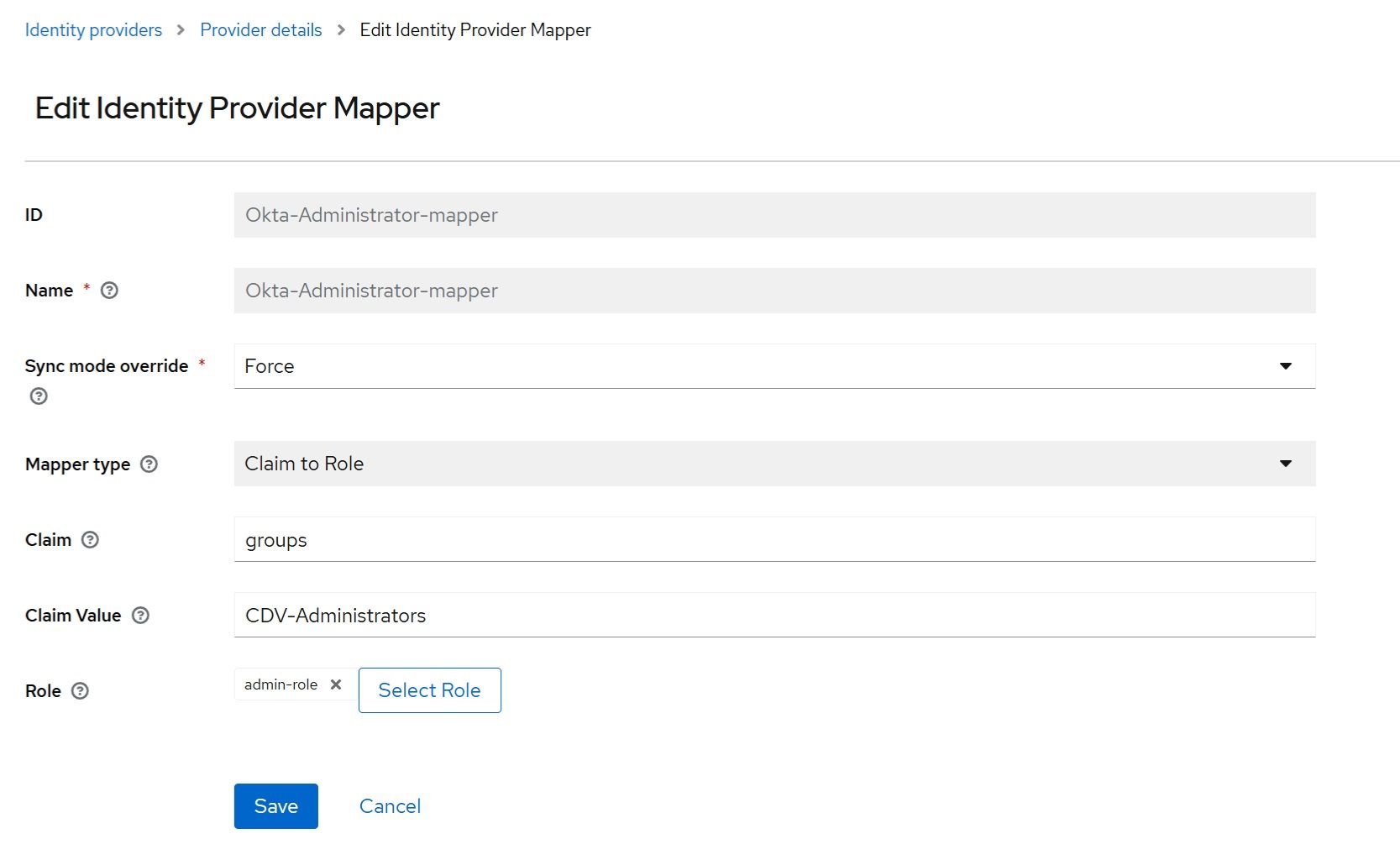Click the help icon next to Name

pos(109,291)
